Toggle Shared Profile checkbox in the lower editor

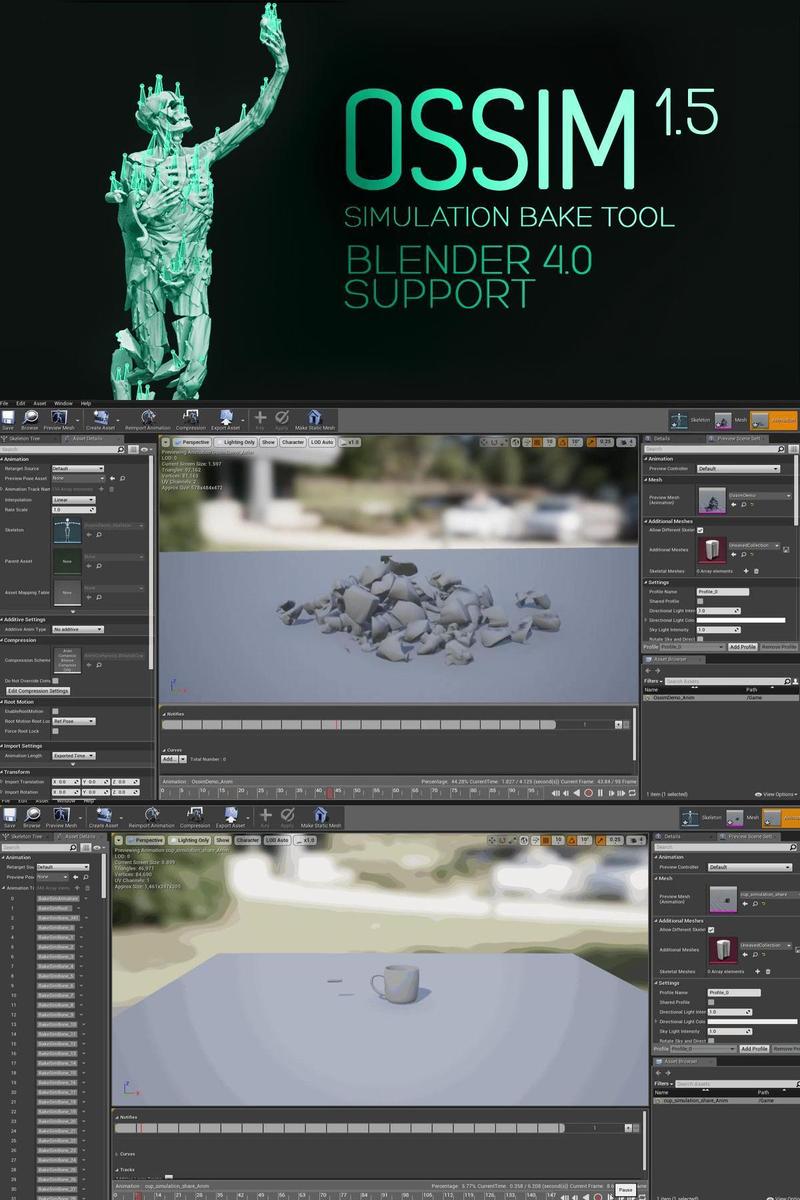tap(711, 1002)
